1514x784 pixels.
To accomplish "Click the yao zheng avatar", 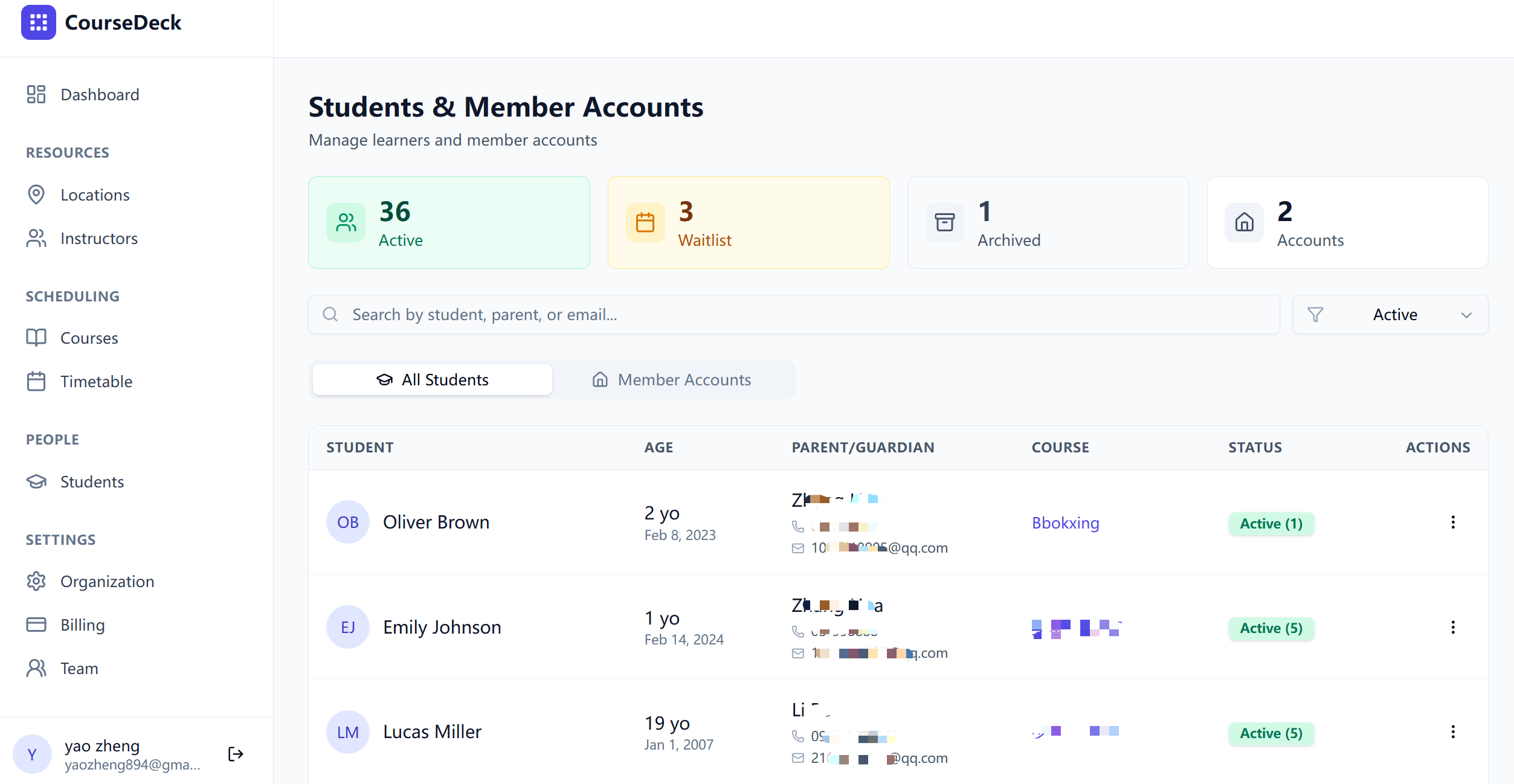I will coord(32,754).
